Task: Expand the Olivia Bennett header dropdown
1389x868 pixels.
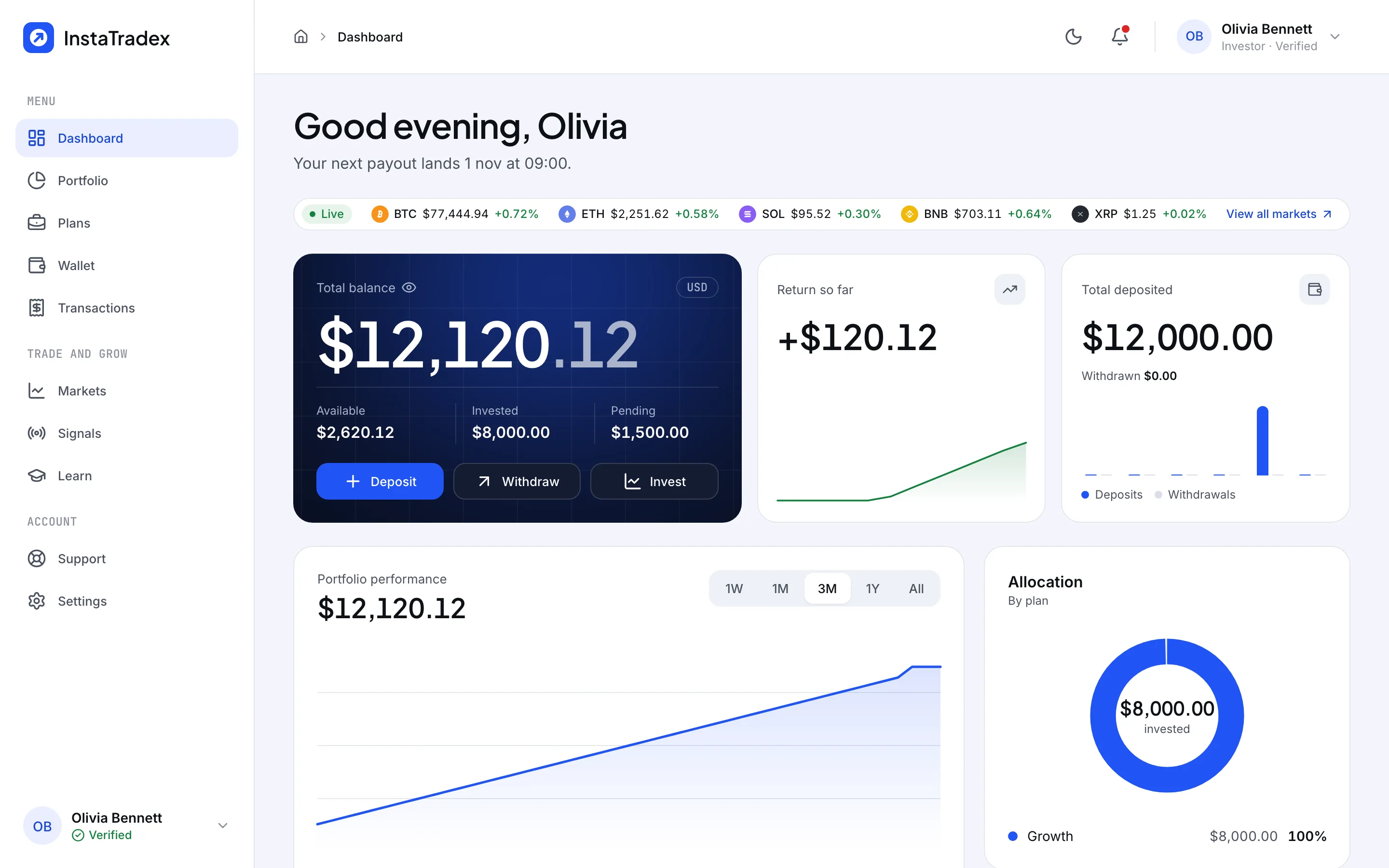Action: point(1335,37)
